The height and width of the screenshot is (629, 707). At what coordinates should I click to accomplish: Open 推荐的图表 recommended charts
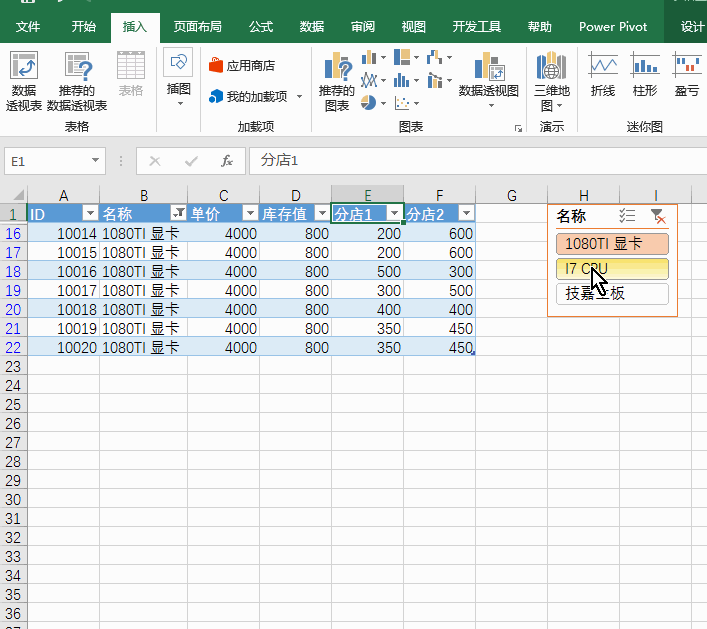click(x=336, y=82)
